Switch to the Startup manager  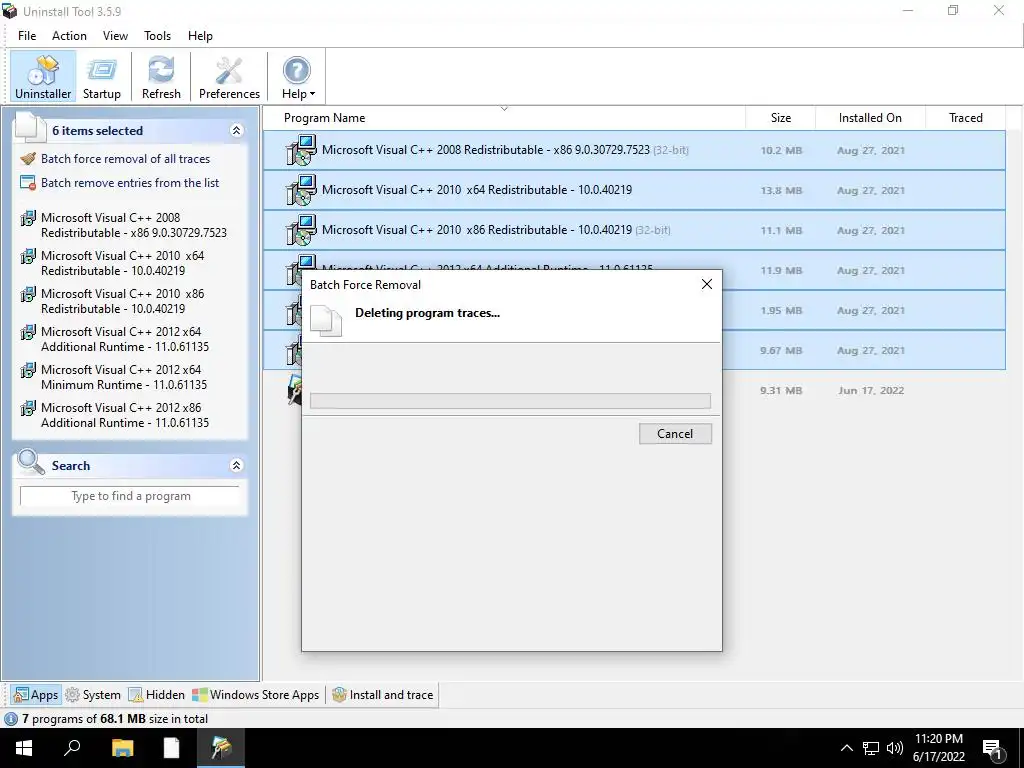click(102, 76)
